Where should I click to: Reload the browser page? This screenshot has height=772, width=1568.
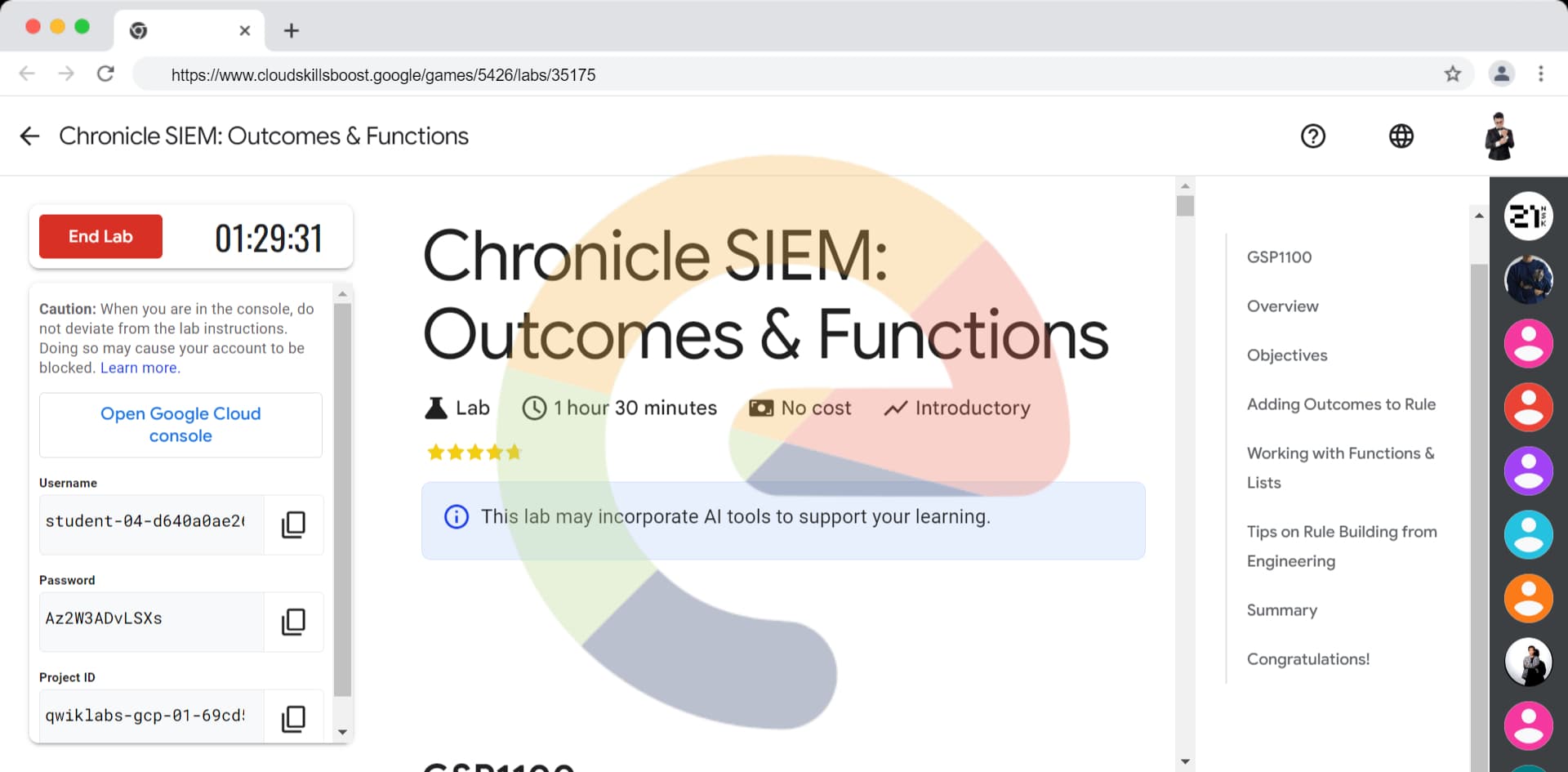[105, 74]
